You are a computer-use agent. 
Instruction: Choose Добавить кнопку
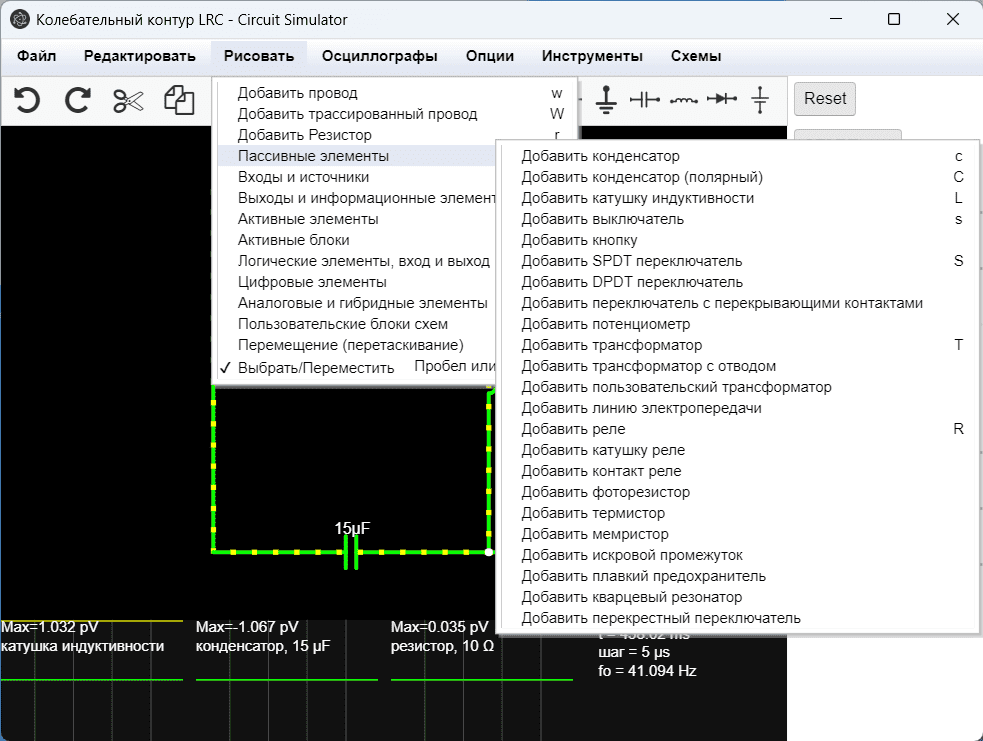click(739, 240)
